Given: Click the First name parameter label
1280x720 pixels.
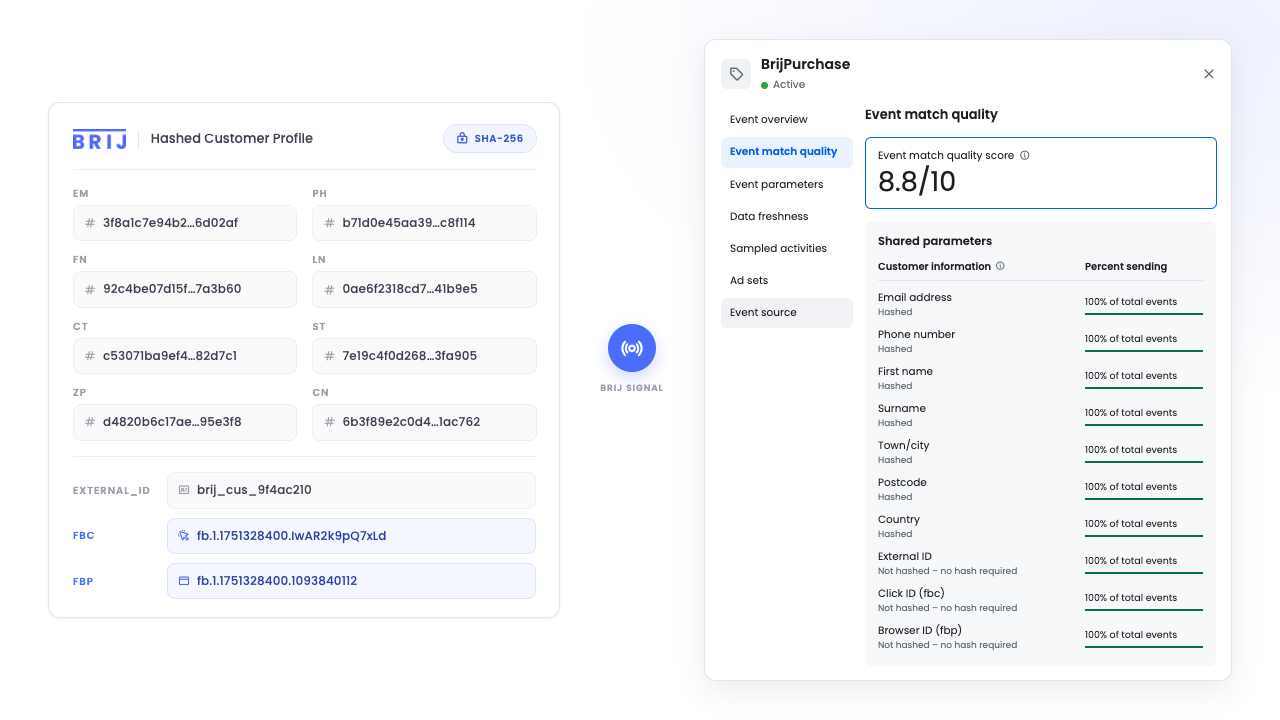Looking at the screenshot, I should [906, 371].
